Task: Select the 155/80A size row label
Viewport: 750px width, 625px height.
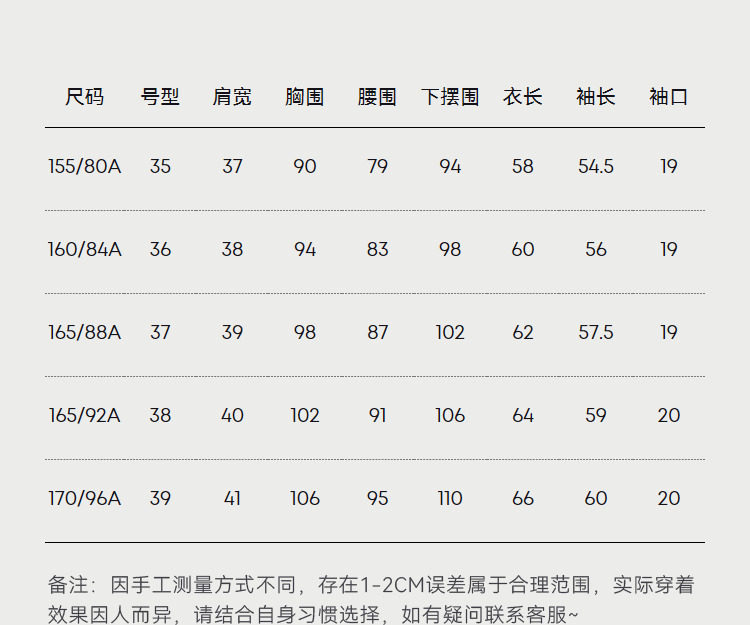Action: click(85, 166)
